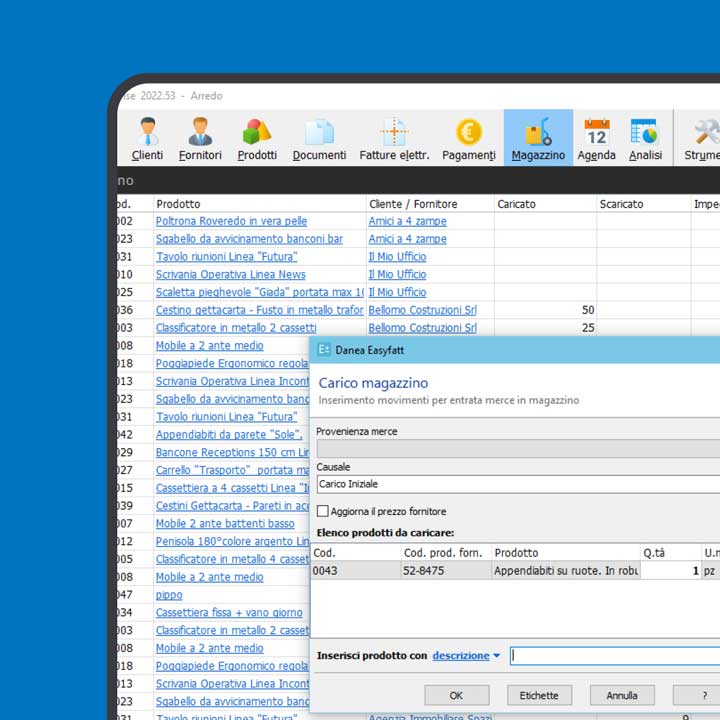The height and width of the screenshot is (720, 720).
Task: Click the Annulla button
Action: coord(622,695)
